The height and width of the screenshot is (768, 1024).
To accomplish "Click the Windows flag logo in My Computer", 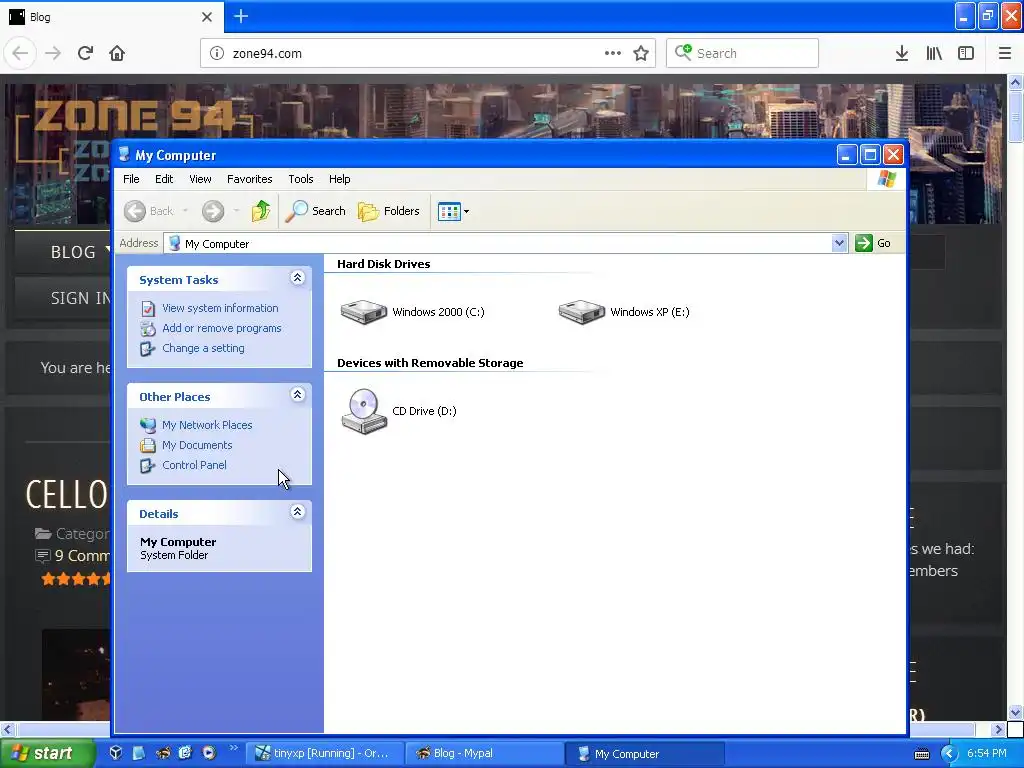I will pos(887,179).
